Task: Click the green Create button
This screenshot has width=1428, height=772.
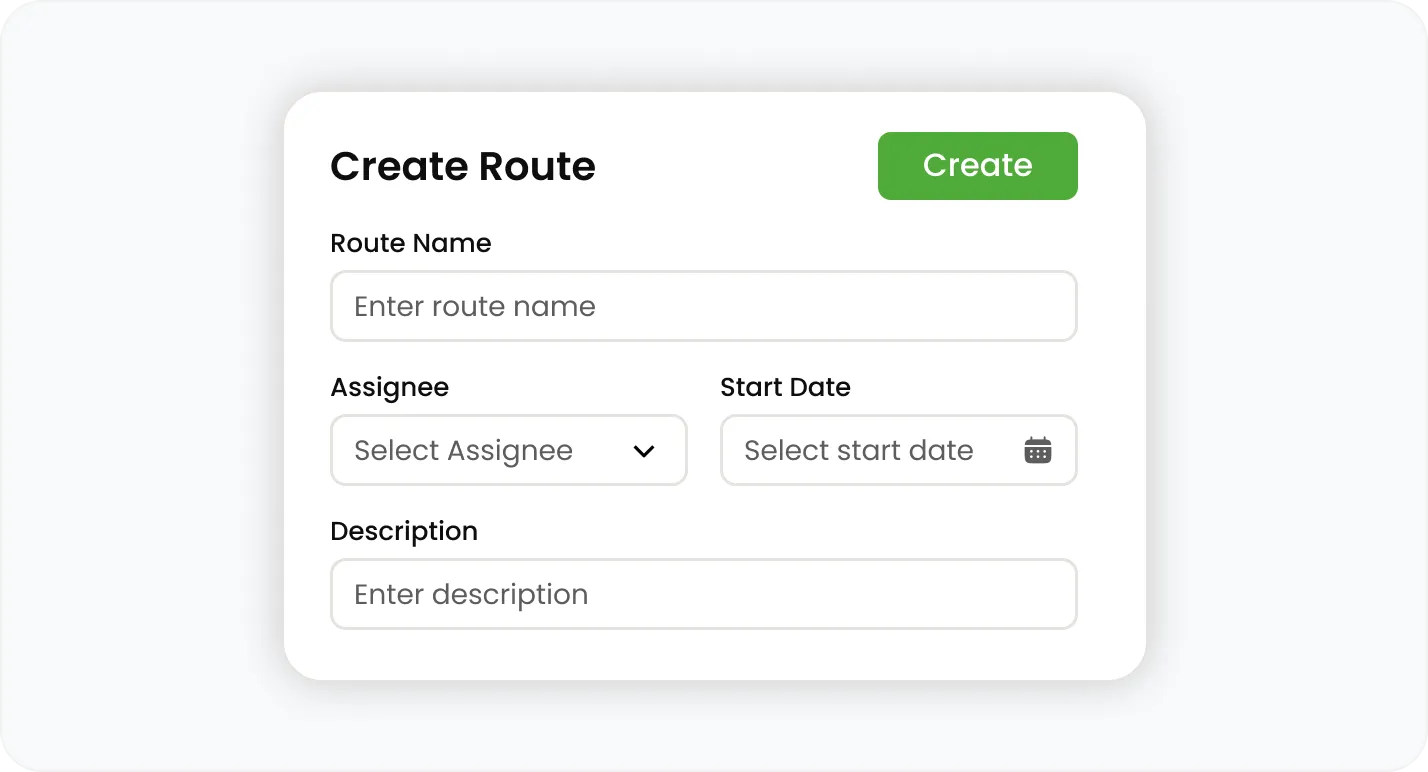Action: coord(977,166)
